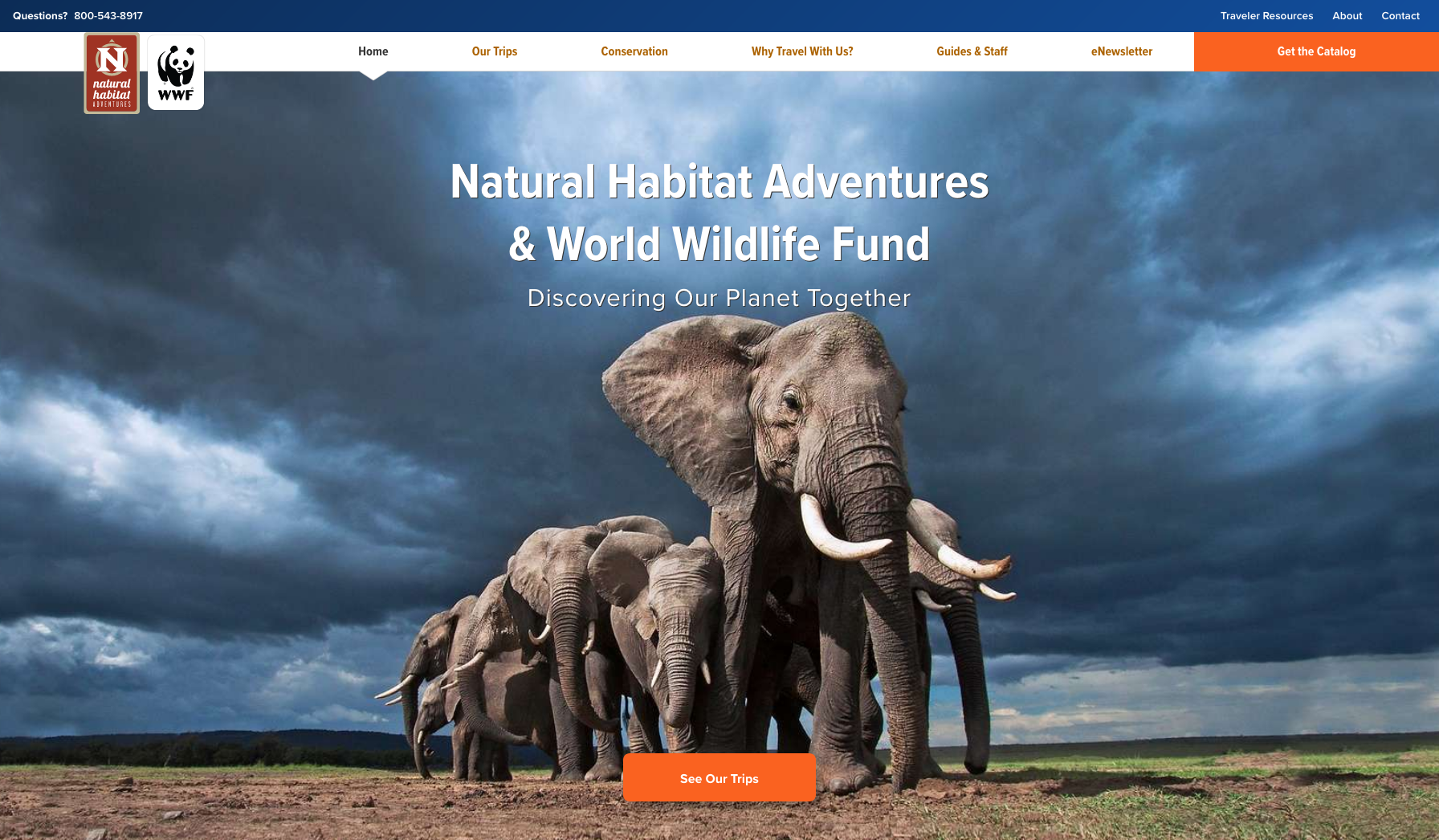The height and width of the screenshot is (840, 1439).
Task: Click the Get the Catalog button
Action: (x=1316, y=51)
